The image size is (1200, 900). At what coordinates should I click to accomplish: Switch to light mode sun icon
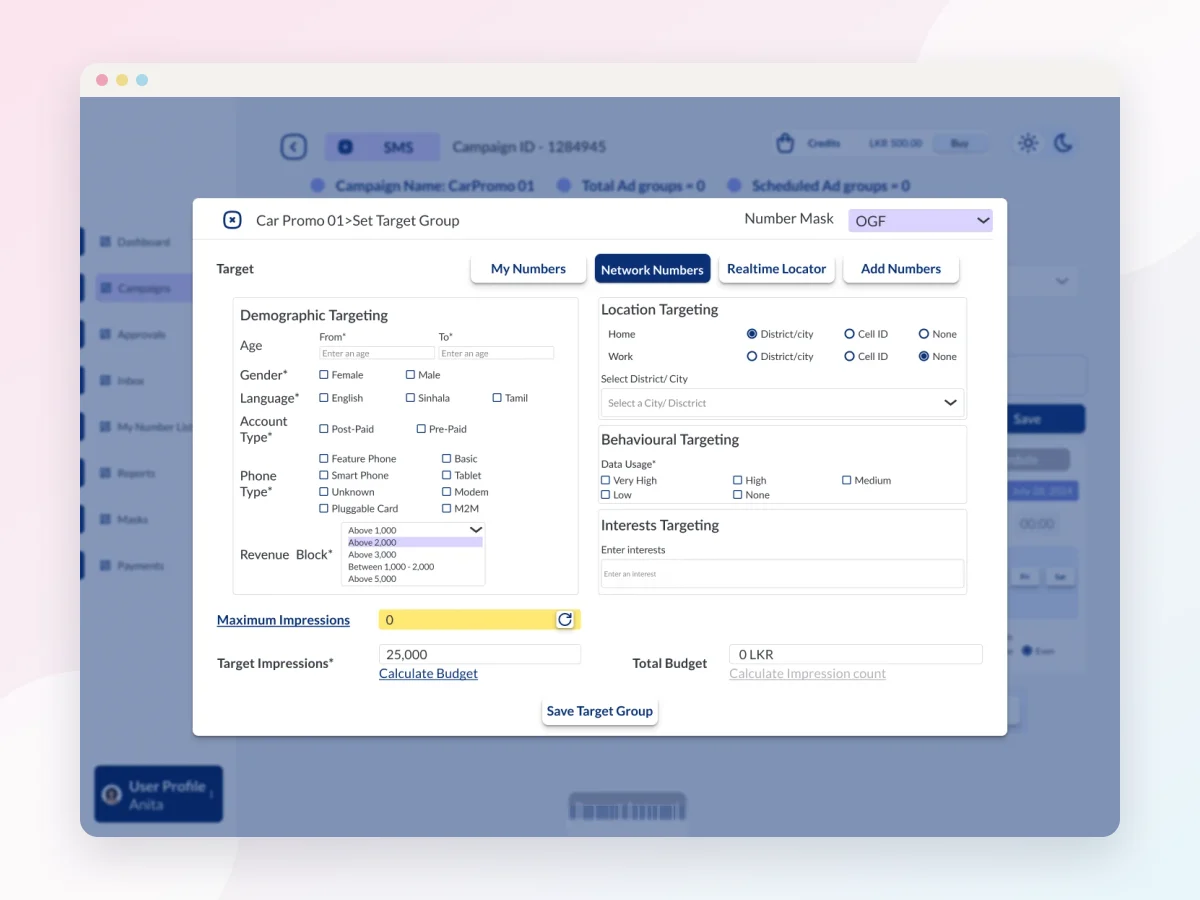point(1028,143)
